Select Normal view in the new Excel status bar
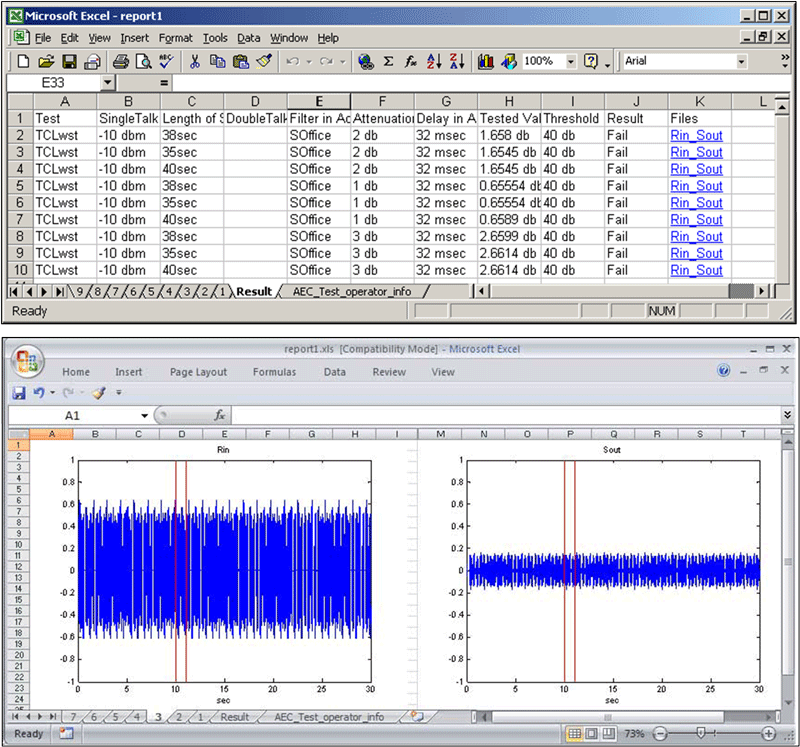 (574, 734)
